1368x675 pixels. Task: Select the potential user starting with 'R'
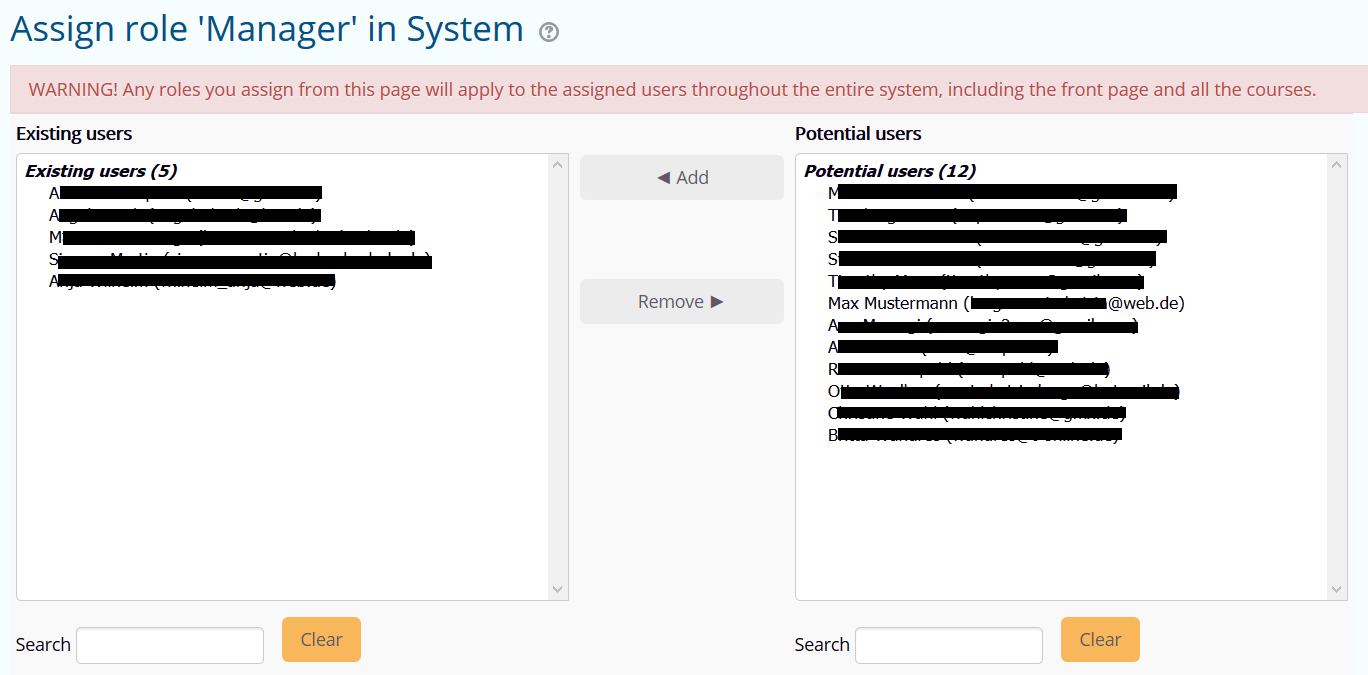(x=968, y=369)
